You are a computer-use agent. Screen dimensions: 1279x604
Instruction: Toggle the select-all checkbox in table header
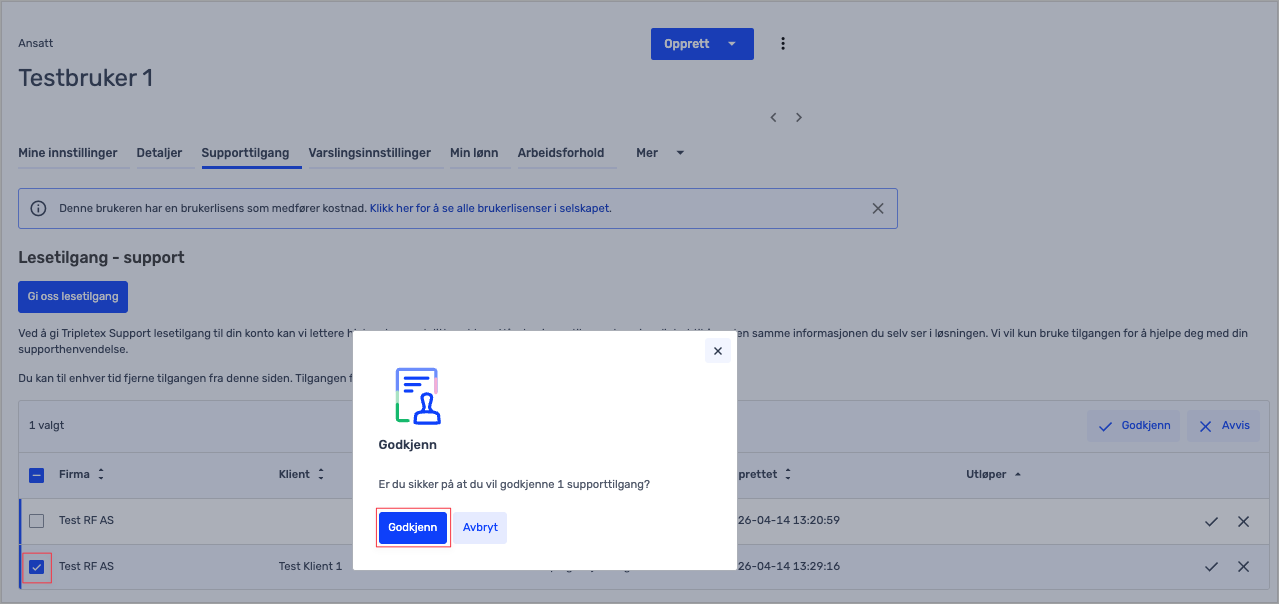click(36, 475)
